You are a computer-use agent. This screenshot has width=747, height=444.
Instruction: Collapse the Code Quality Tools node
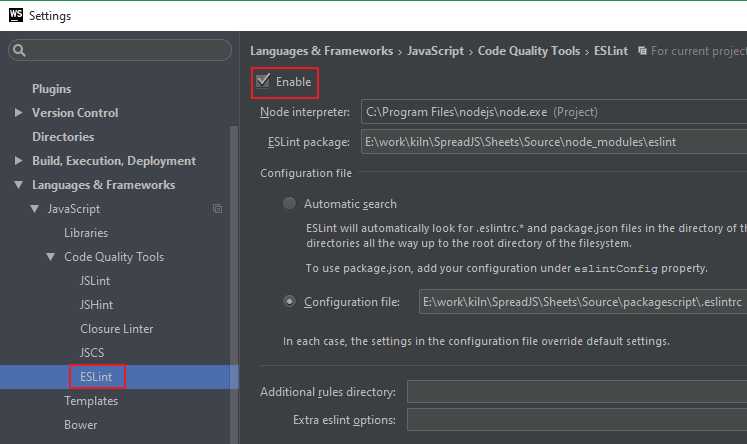[x=50, y=257]
